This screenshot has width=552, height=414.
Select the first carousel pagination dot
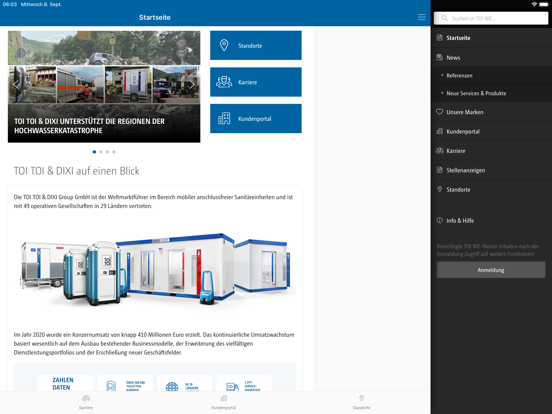[94, 152]
